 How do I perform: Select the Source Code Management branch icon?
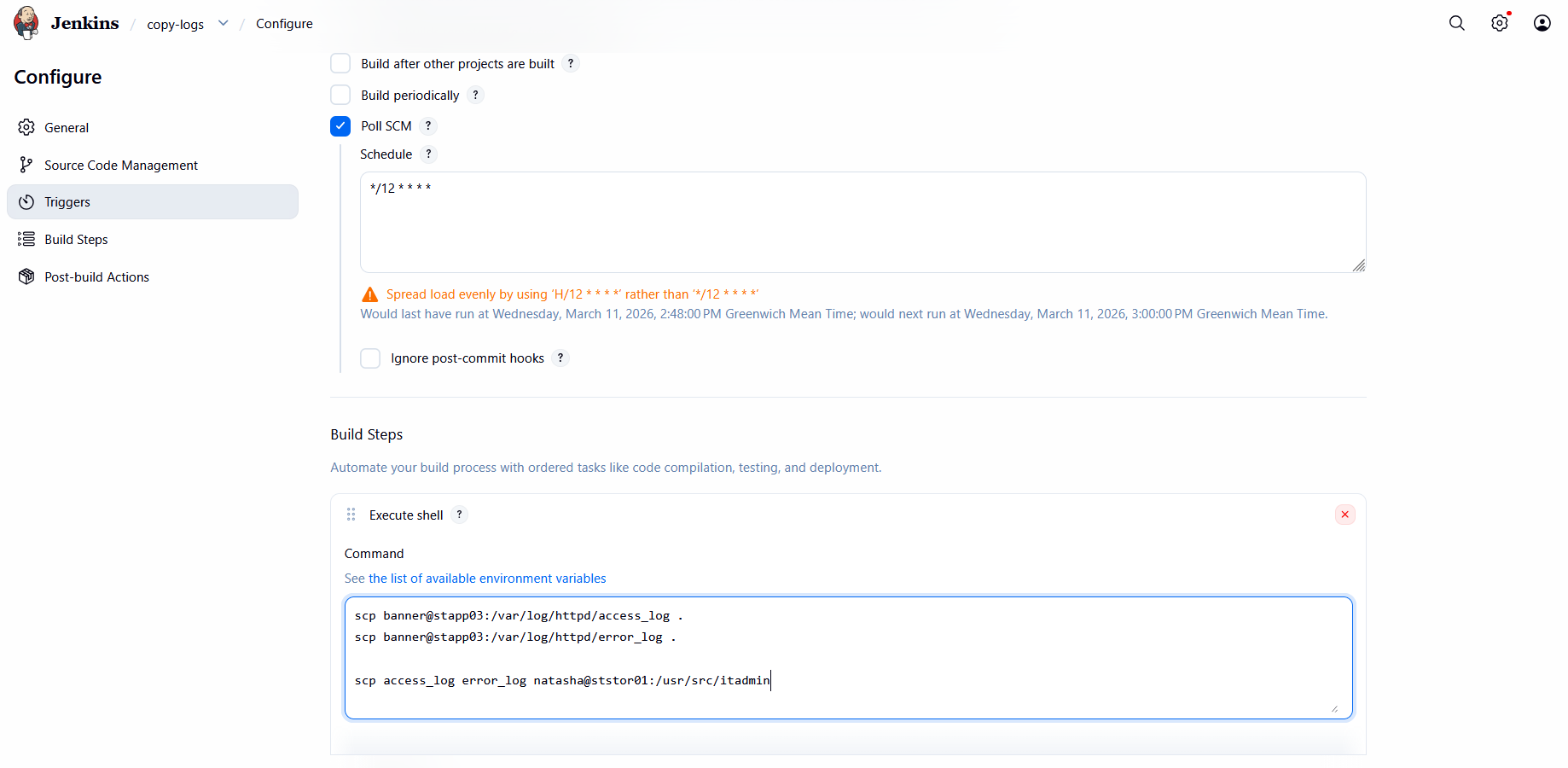click(x=26, y=165)
